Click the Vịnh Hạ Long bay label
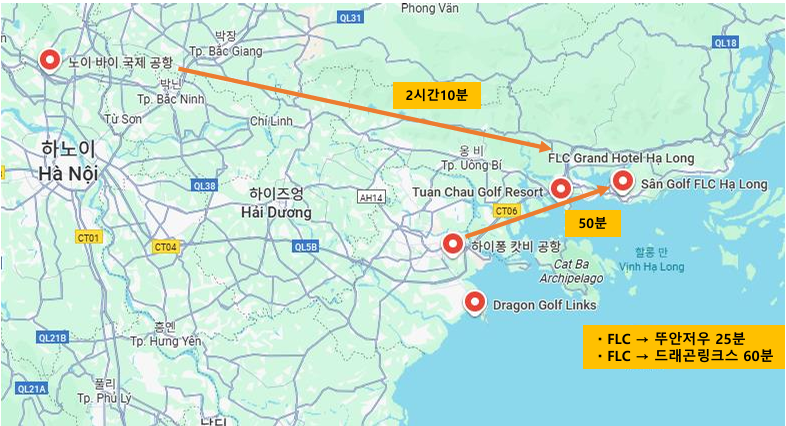Image resolution: width=786 pixels, height=426 pixels. 652,267
